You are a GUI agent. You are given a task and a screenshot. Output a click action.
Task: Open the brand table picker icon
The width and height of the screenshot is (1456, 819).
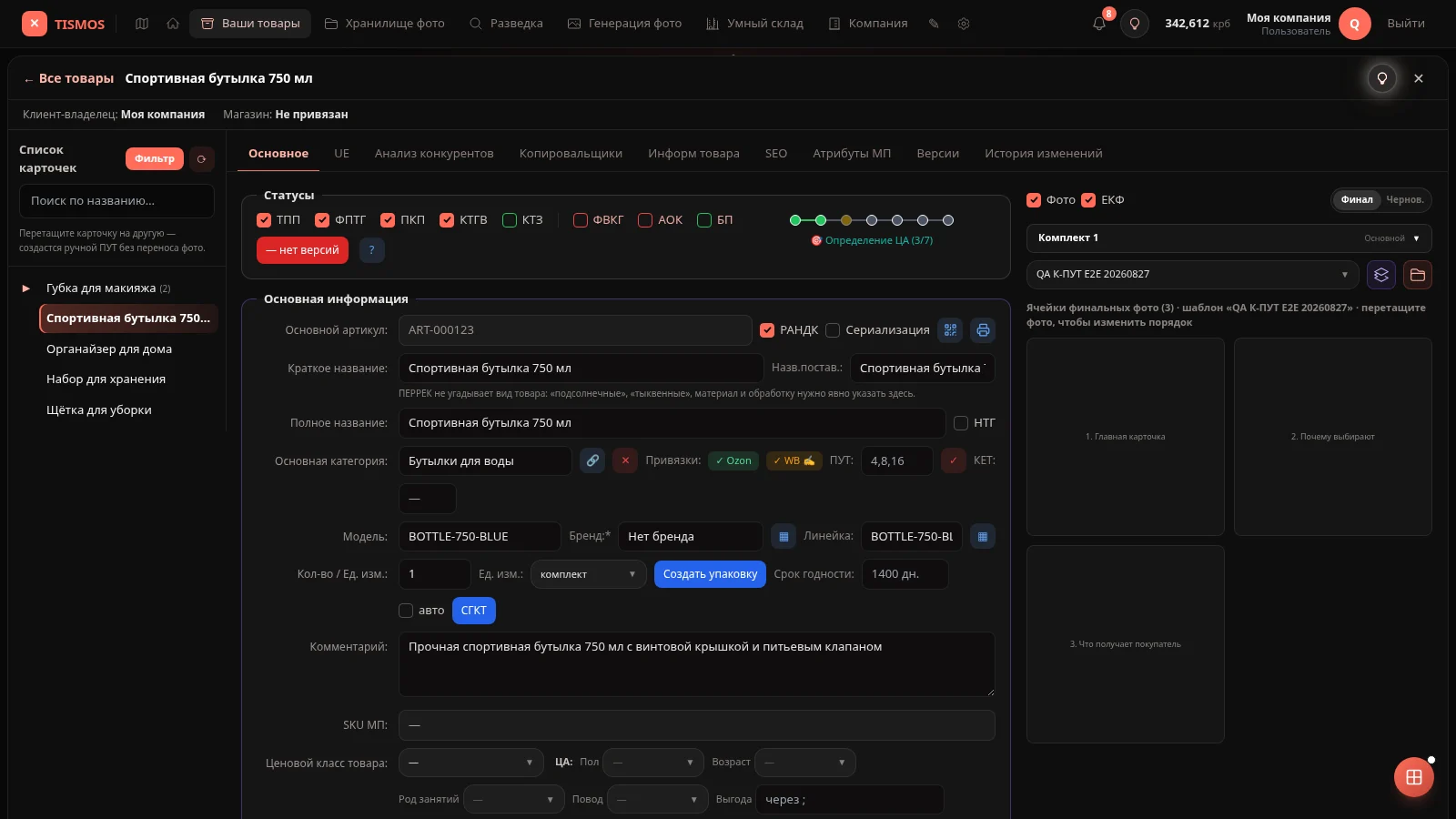pyautogui.click(x=784, y=537)
